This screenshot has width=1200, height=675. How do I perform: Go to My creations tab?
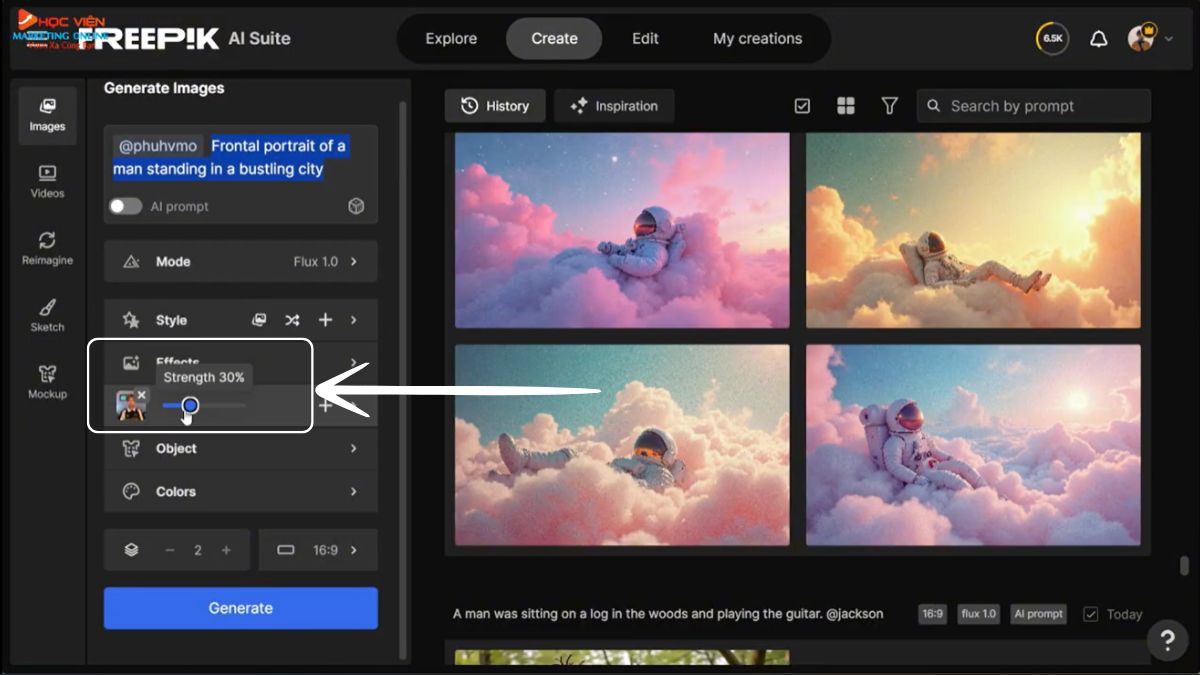tap(757, 39)
